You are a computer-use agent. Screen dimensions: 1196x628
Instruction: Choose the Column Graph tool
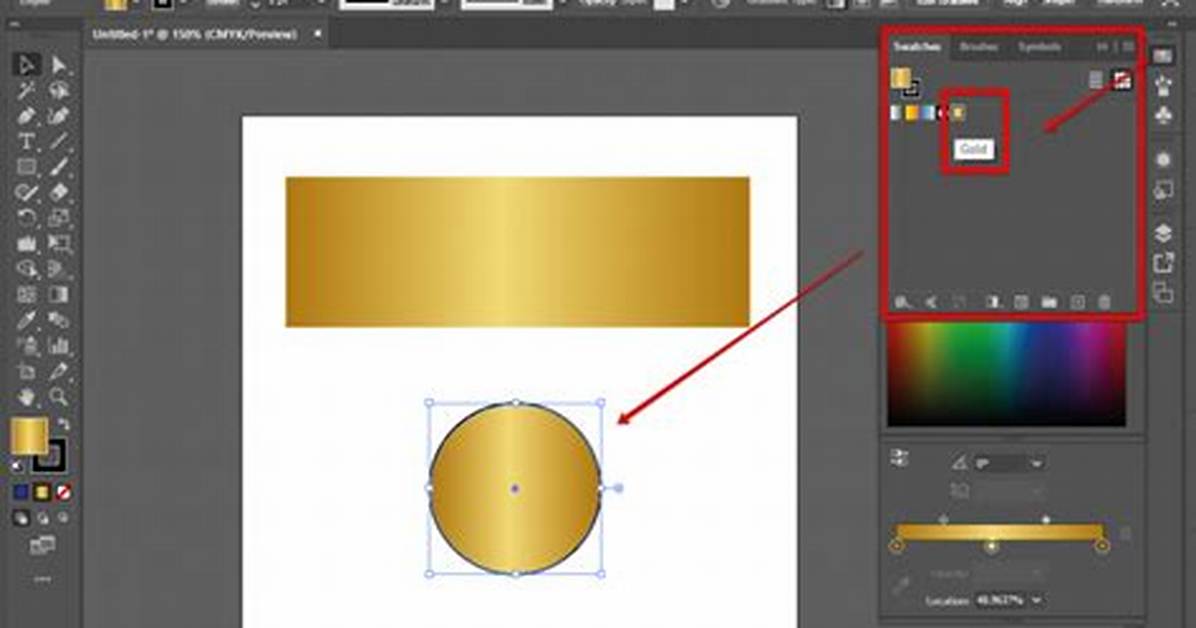(x=59, y=346)
